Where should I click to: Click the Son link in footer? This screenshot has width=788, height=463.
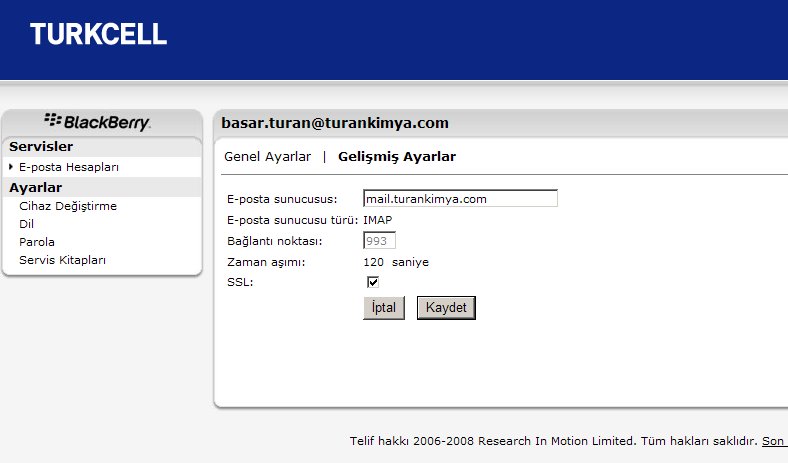pos(774,441)
